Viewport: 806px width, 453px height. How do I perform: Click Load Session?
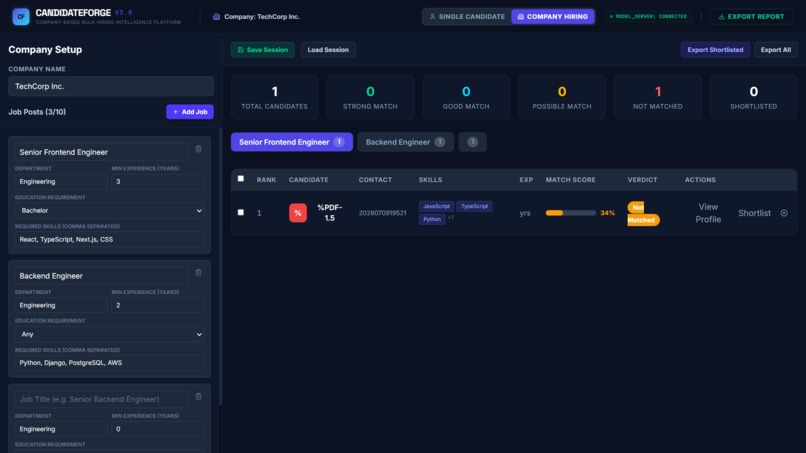[x=328, y=50]
